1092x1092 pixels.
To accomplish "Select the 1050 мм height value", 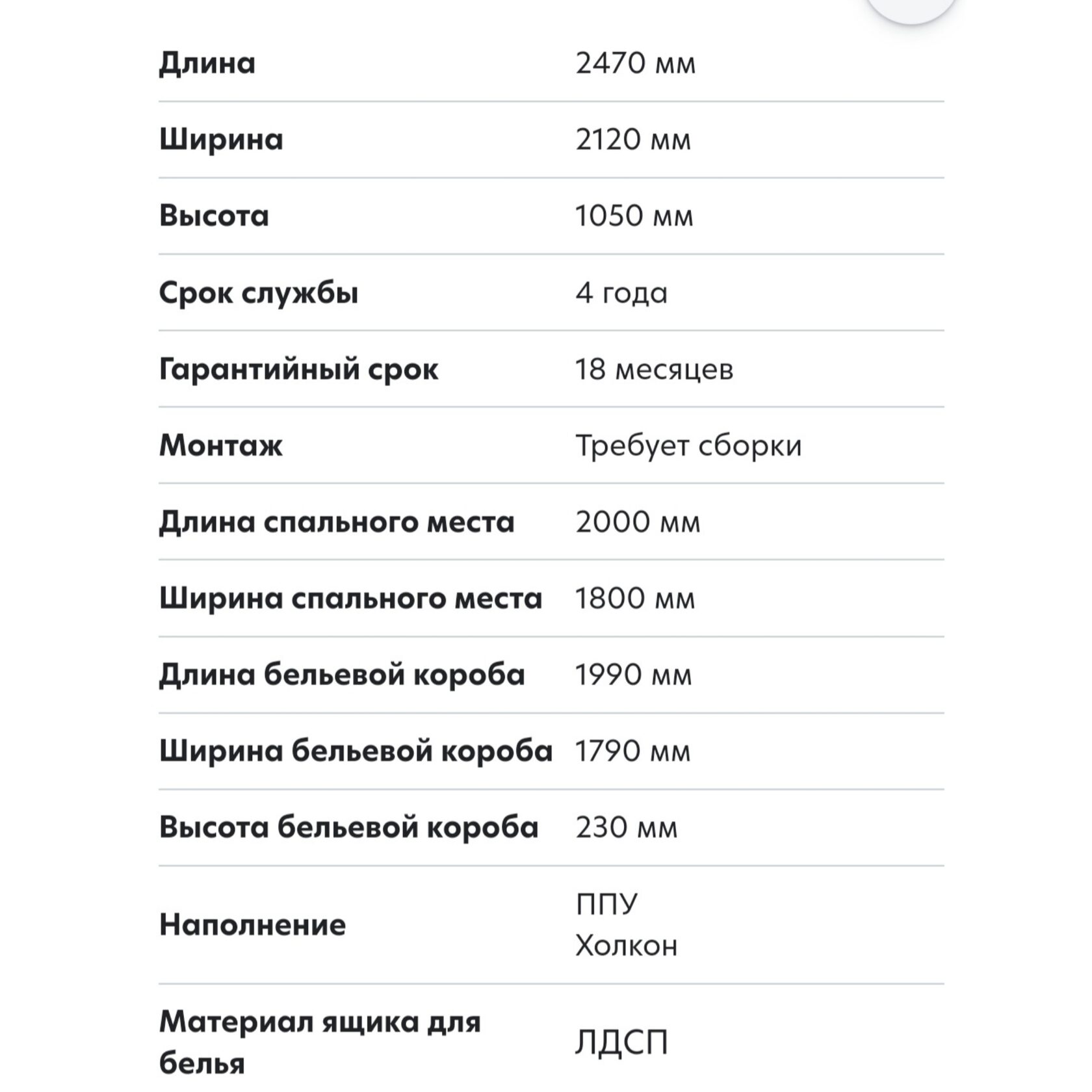I will point(634,216).
